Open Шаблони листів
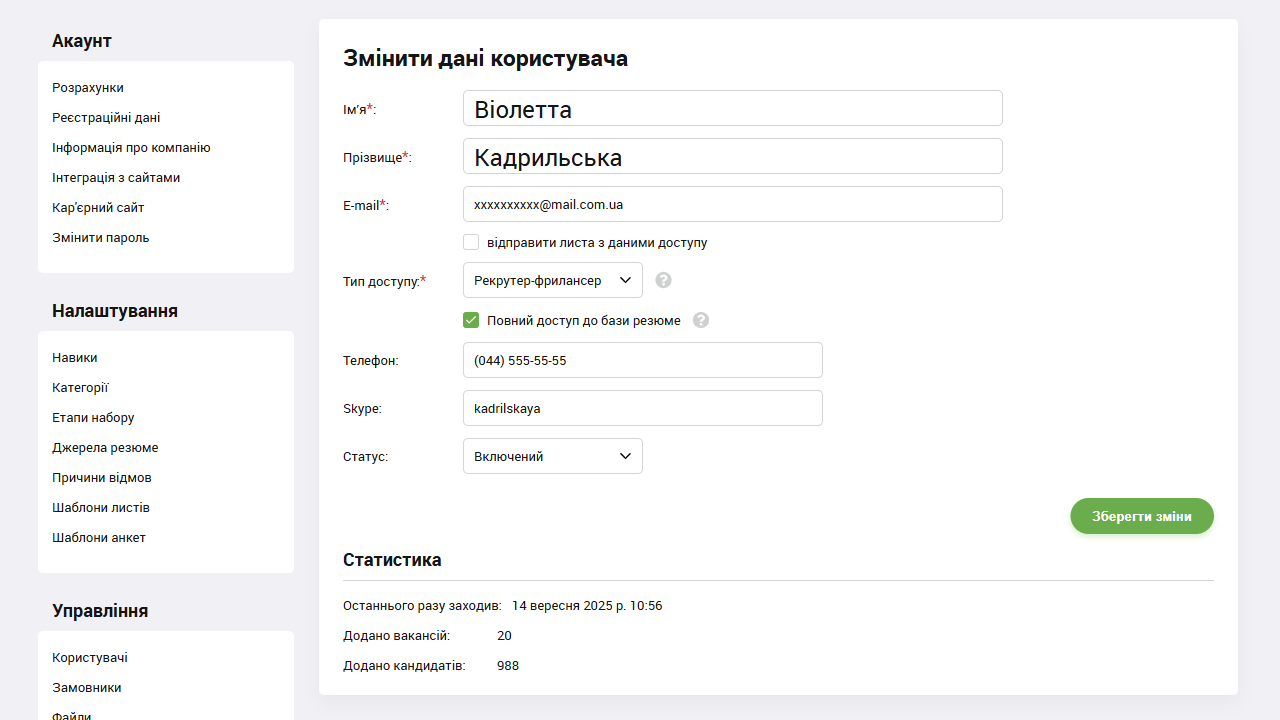 coord(101,507)
